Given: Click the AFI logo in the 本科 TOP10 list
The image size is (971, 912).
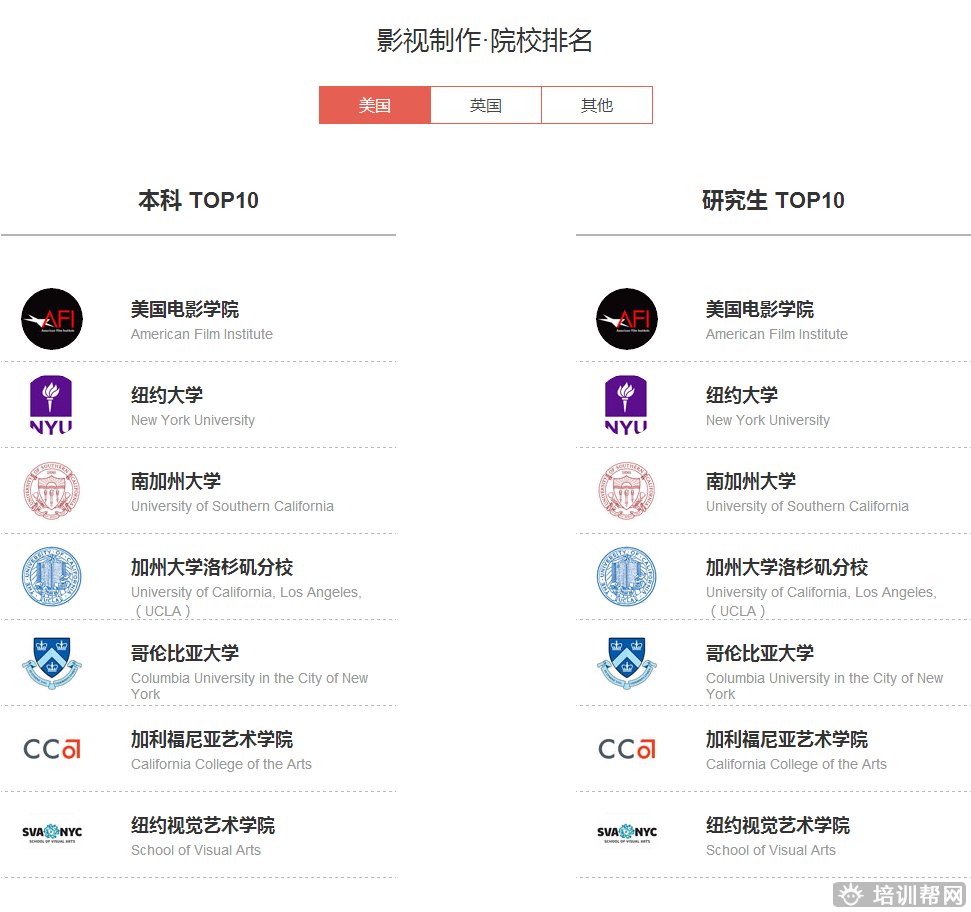Looking at the screenshot, I should click(x=52, y=319).
